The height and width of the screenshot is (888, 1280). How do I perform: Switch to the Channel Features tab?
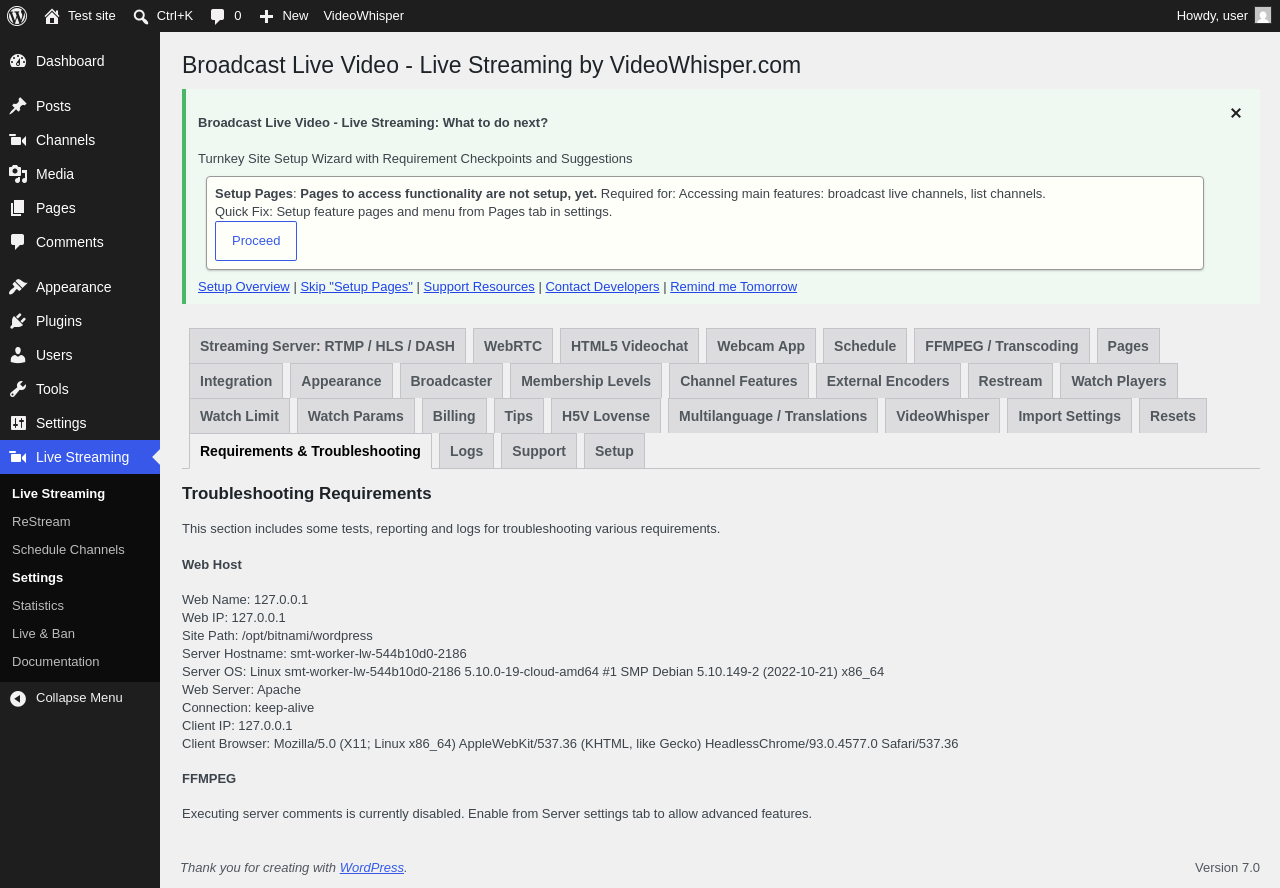[x=739, y=381]
